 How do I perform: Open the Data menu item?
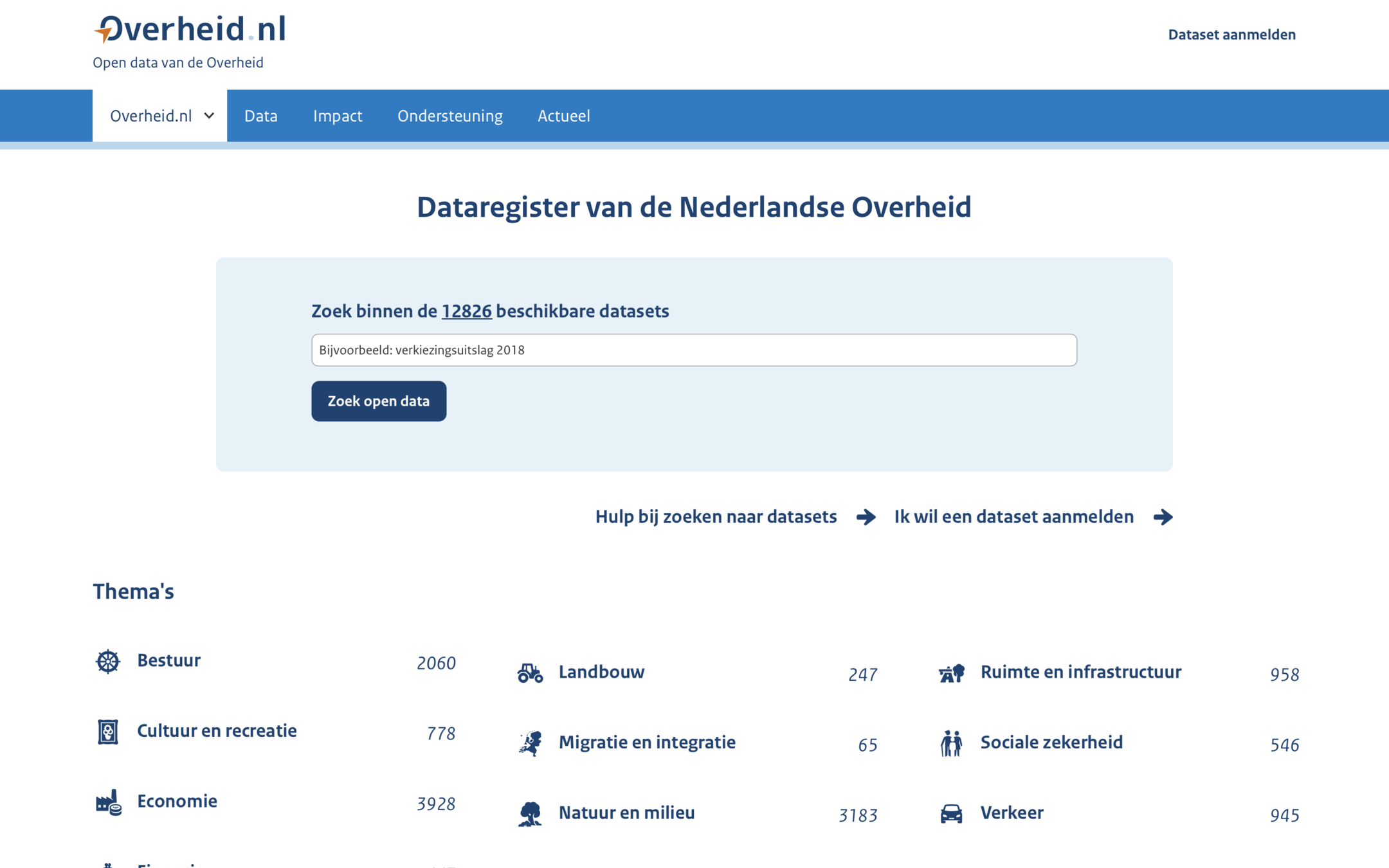(x=261, y=116)
